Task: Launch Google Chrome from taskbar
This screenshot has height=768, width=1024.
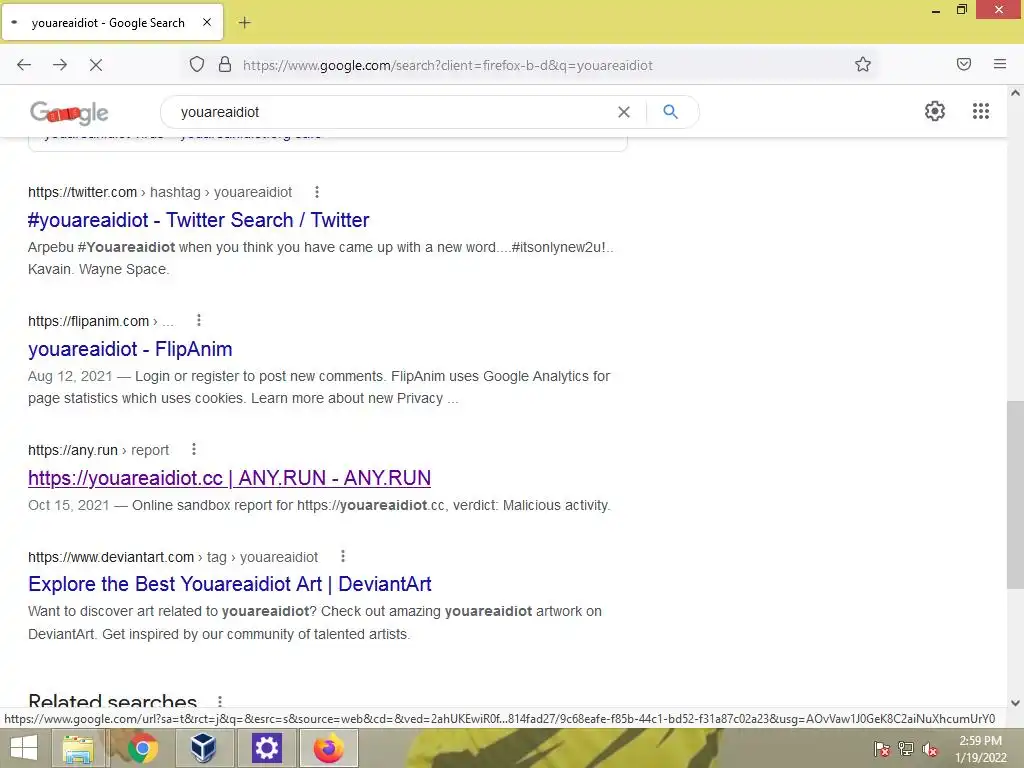Action: tap(142, 748)
